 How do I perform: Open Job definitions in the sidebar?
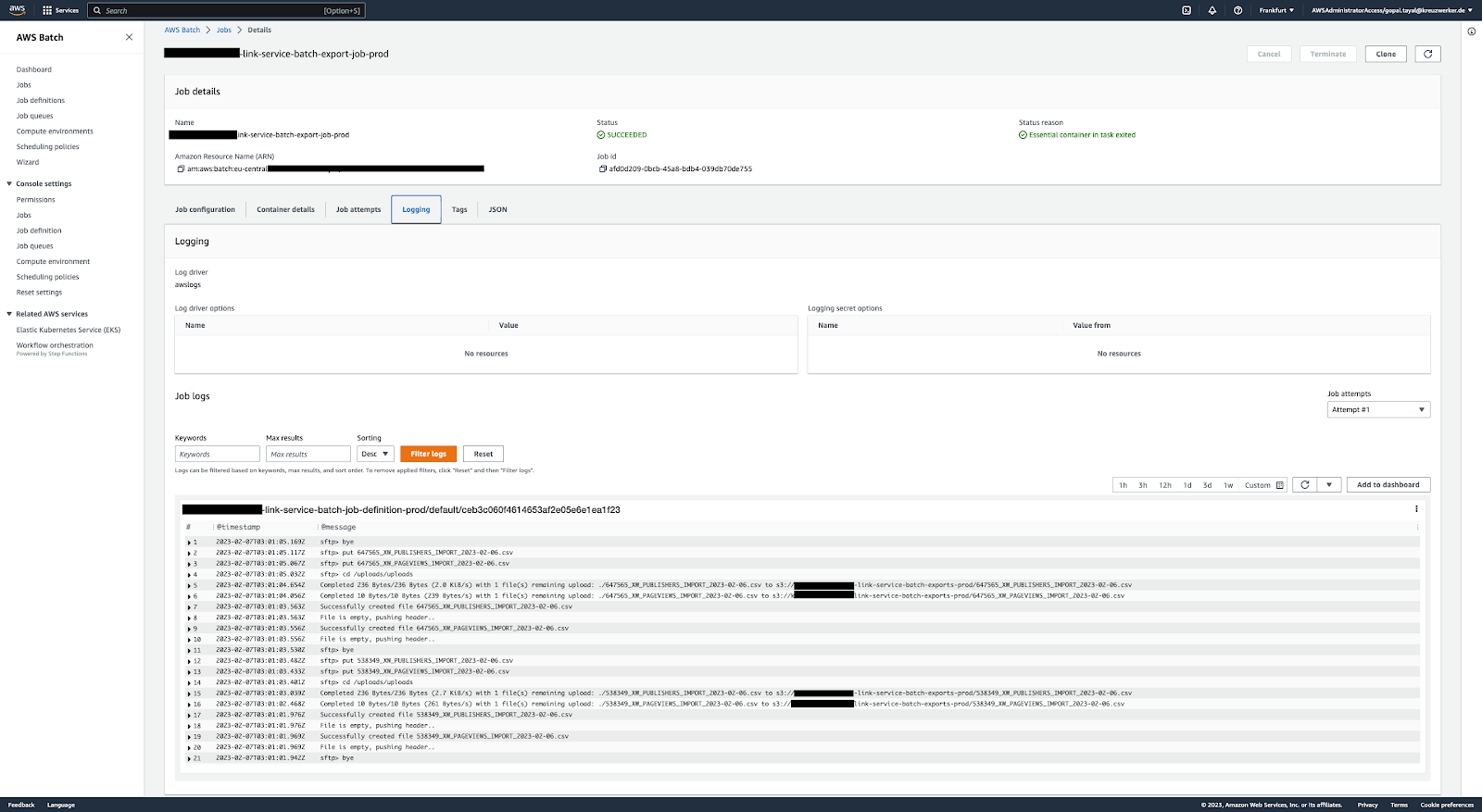pos(41,100)
